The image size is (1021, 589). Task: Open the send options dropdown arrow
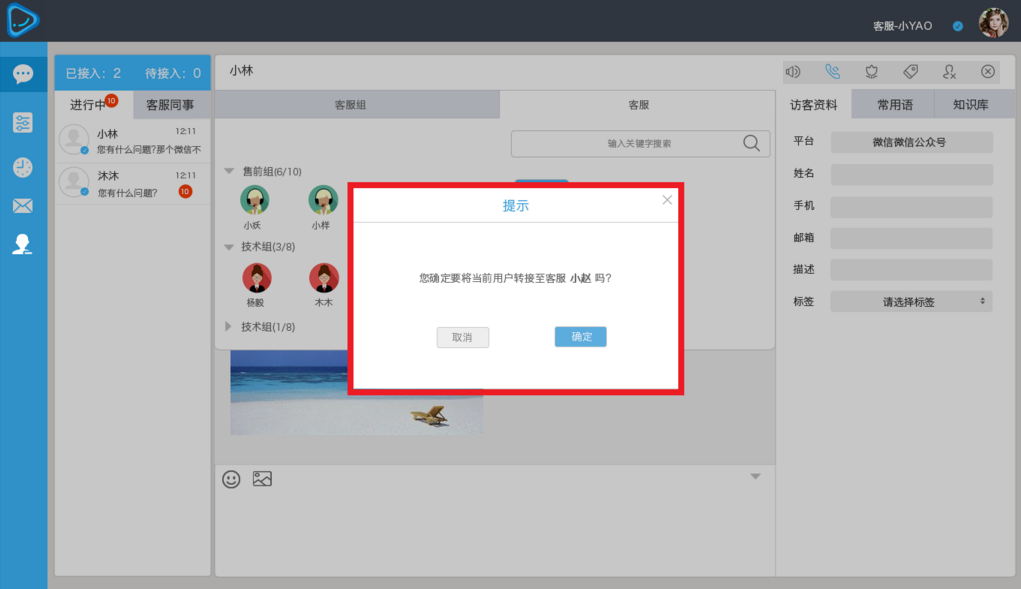click(x=755, y=476)
